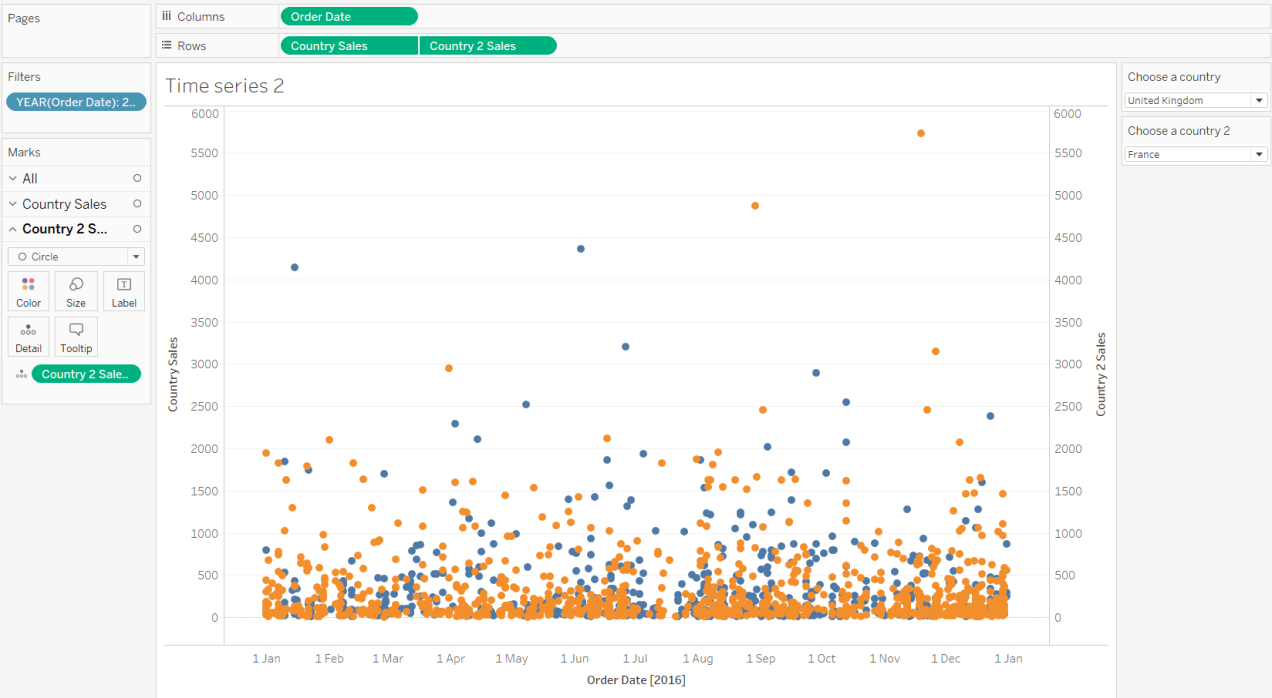Click the highest orange data point near 5700
Screen dimensions: 1272x698
pos(921,133)
